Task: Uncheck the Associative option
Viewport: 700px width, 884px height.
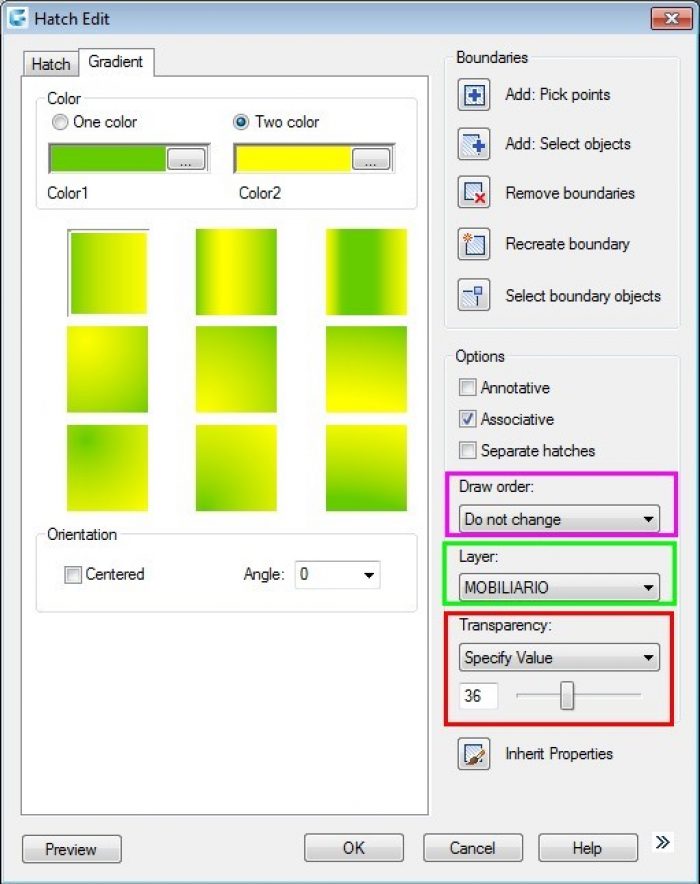Action: tap(467, 419)
